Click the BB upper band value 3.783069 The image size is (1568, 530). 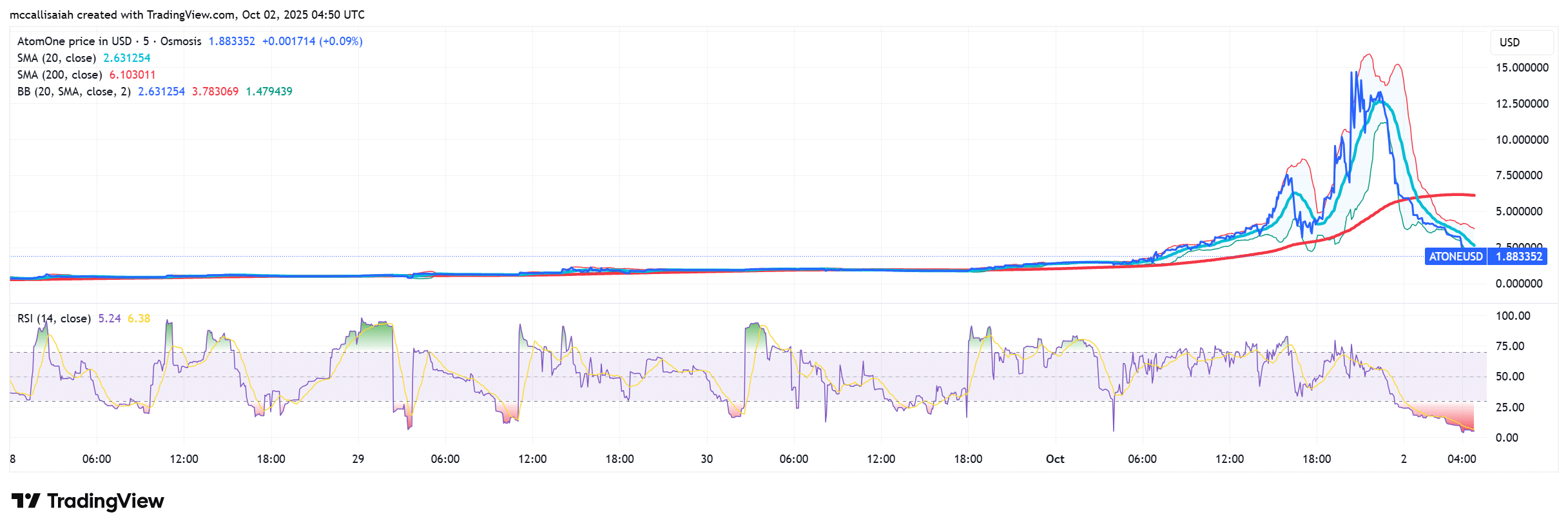point(215,92)
